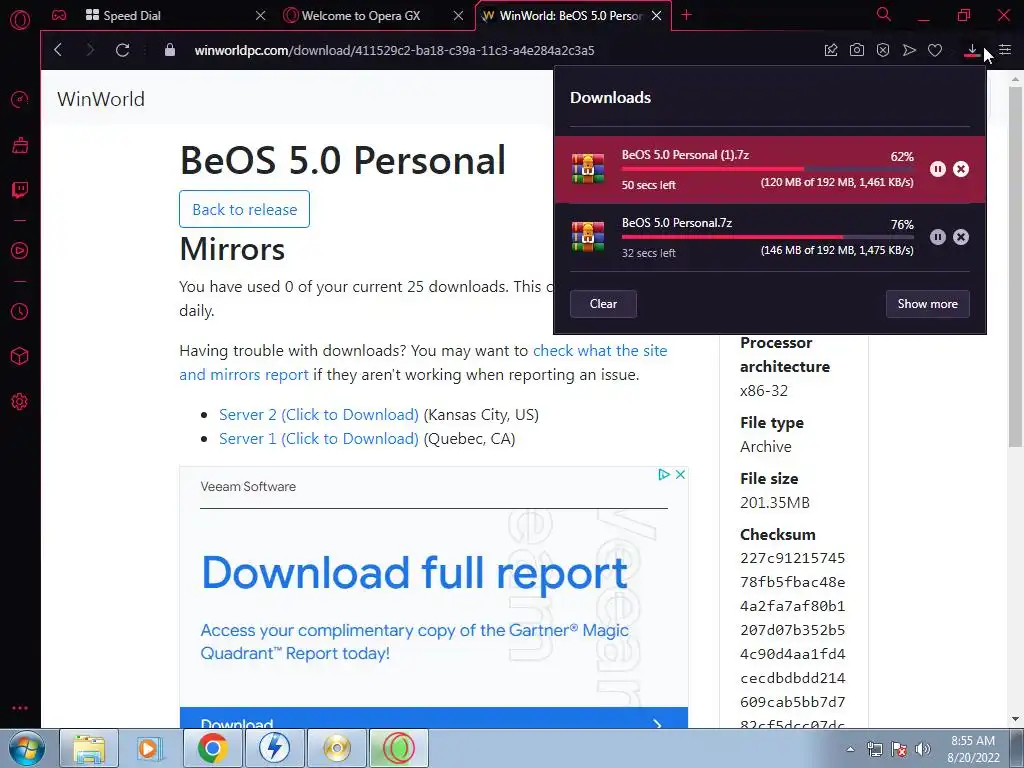Click the ad's blue Download button
The width and height of the screenshot is (1024, 768).
(434, 718)
